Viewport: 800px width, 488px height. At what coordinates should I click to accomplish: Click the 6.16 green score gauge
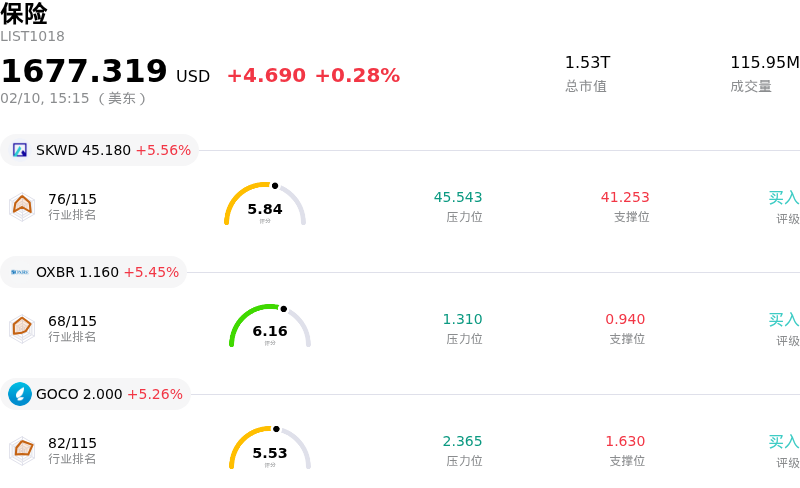[x=270, y=327]
